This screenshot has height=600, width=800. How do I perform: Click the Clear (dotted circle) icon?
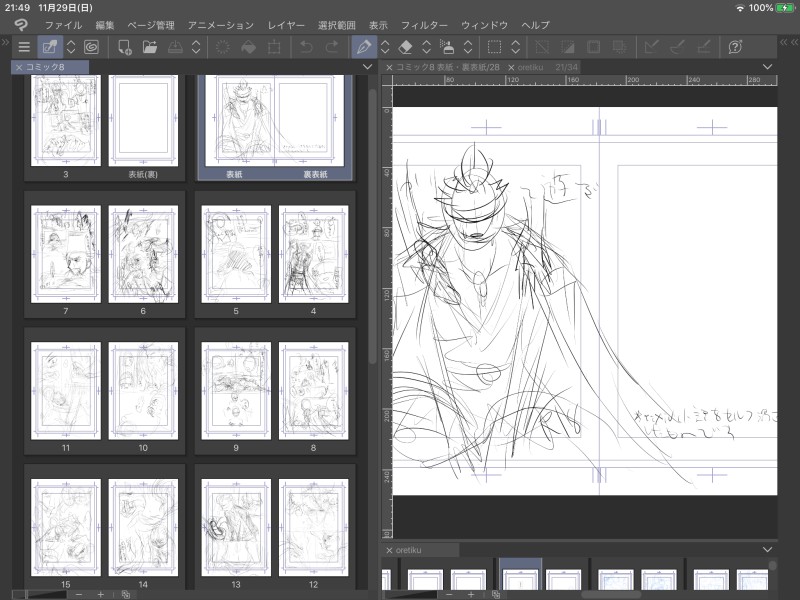[x=223, y=47]
